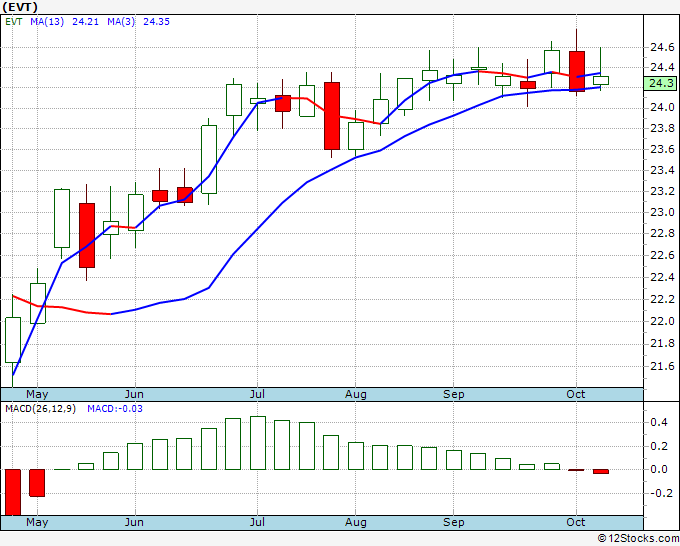Click the 0.0 MACD axis label
680x546 pixels.
tap(659, 469)
